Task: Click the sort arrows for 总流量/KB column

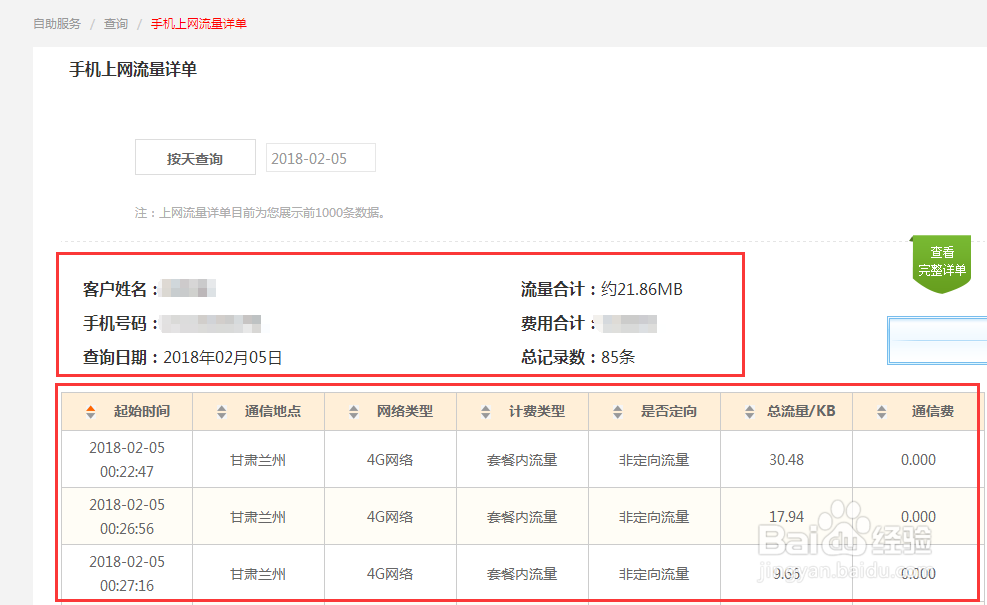Action: click(751, 410)
